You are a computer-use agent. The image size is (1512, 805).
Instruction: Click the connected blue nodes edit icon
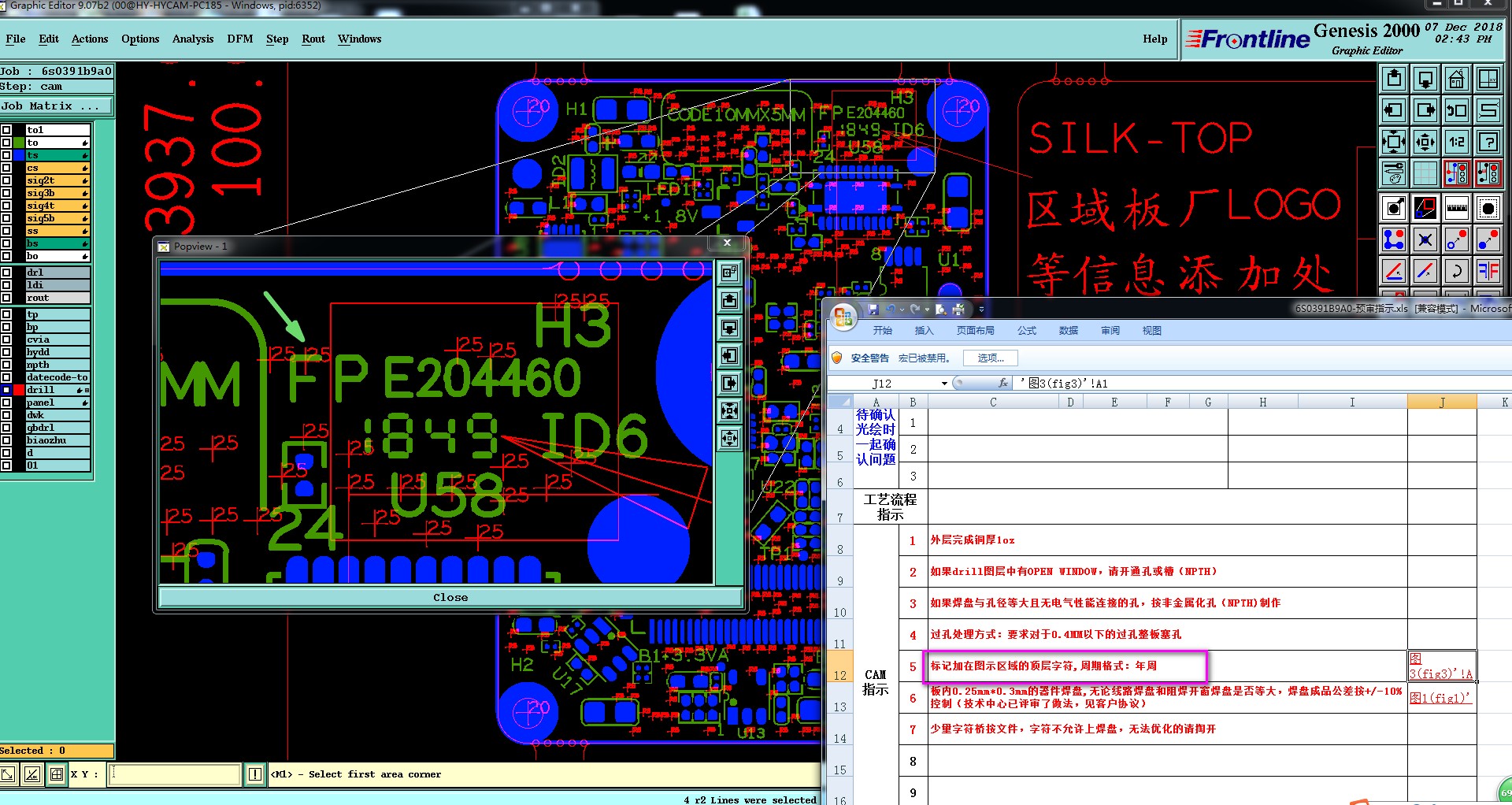(1394, 239)
